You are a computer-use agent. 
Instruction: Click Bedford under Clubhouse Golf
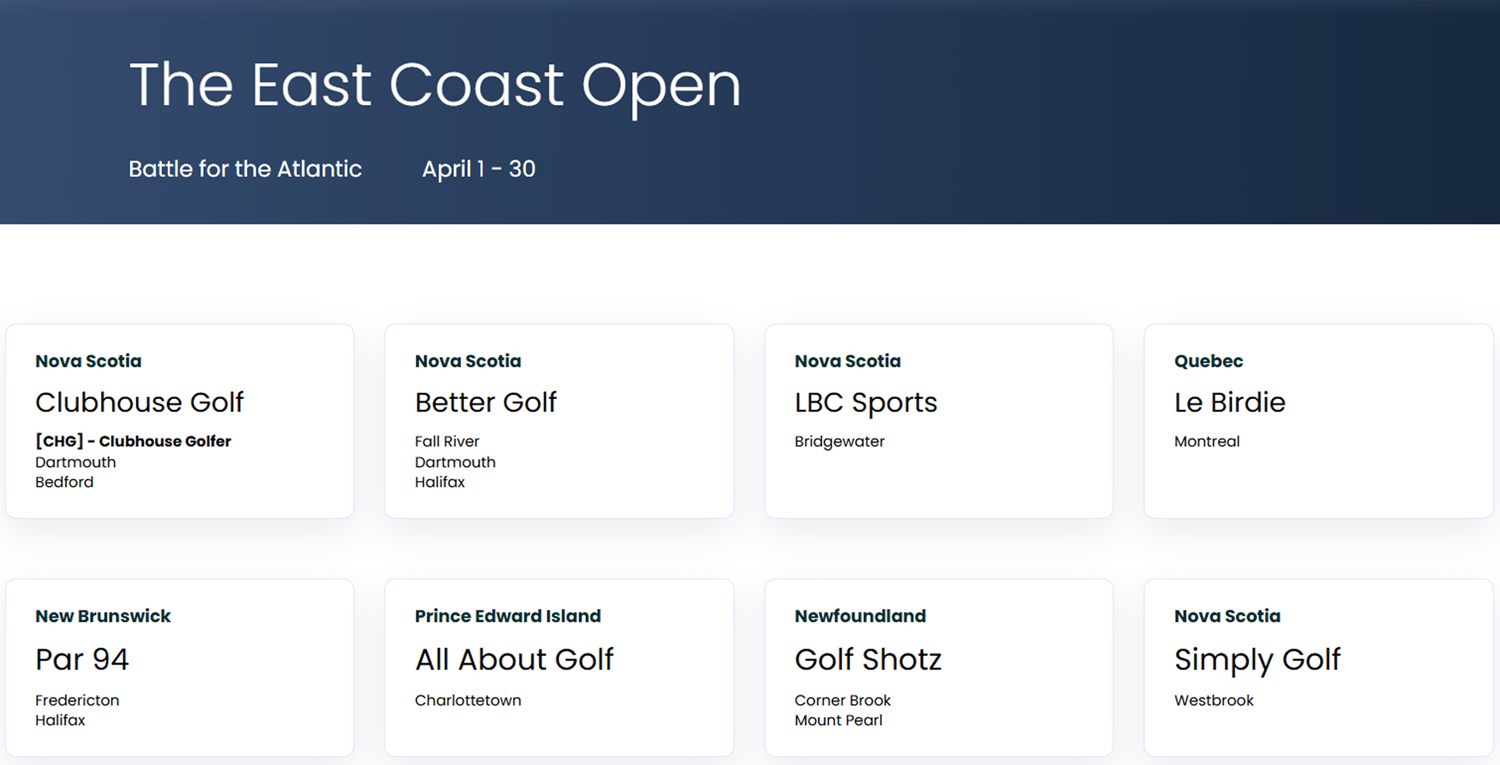click(64, 482)
